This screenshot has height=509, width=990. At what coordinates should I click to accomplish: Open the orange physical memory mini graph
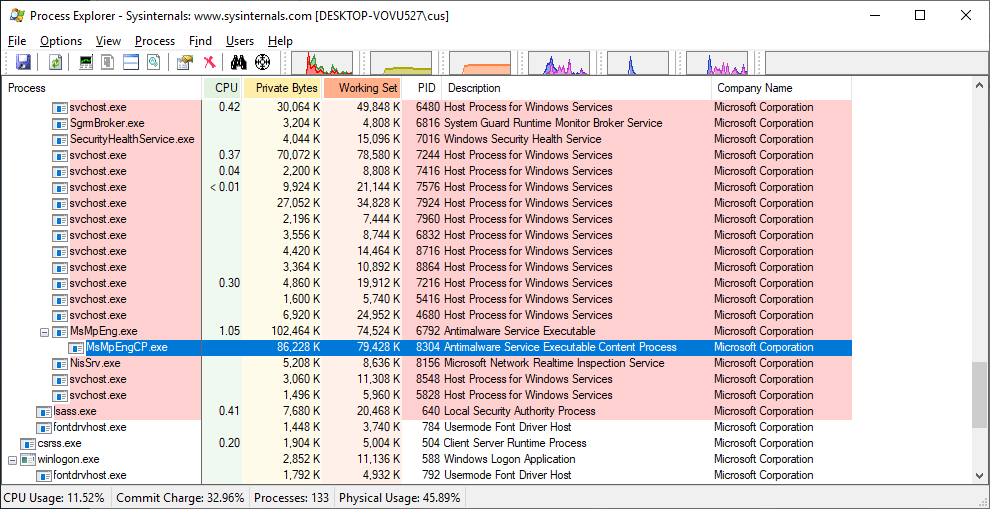click(480, 63)
